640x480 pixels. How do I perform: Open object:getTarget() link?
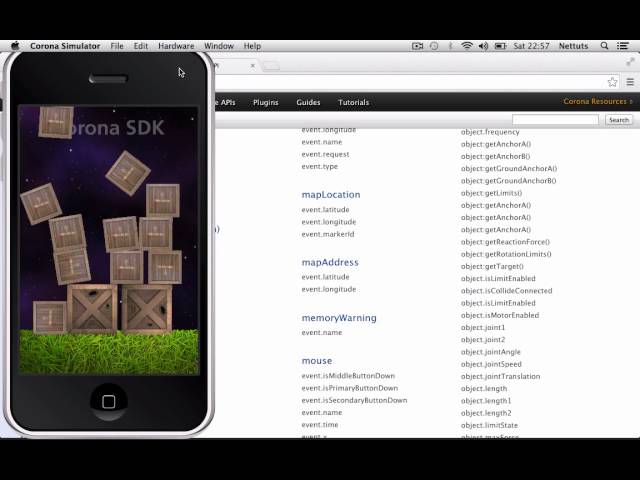click(x=492, y=266)
